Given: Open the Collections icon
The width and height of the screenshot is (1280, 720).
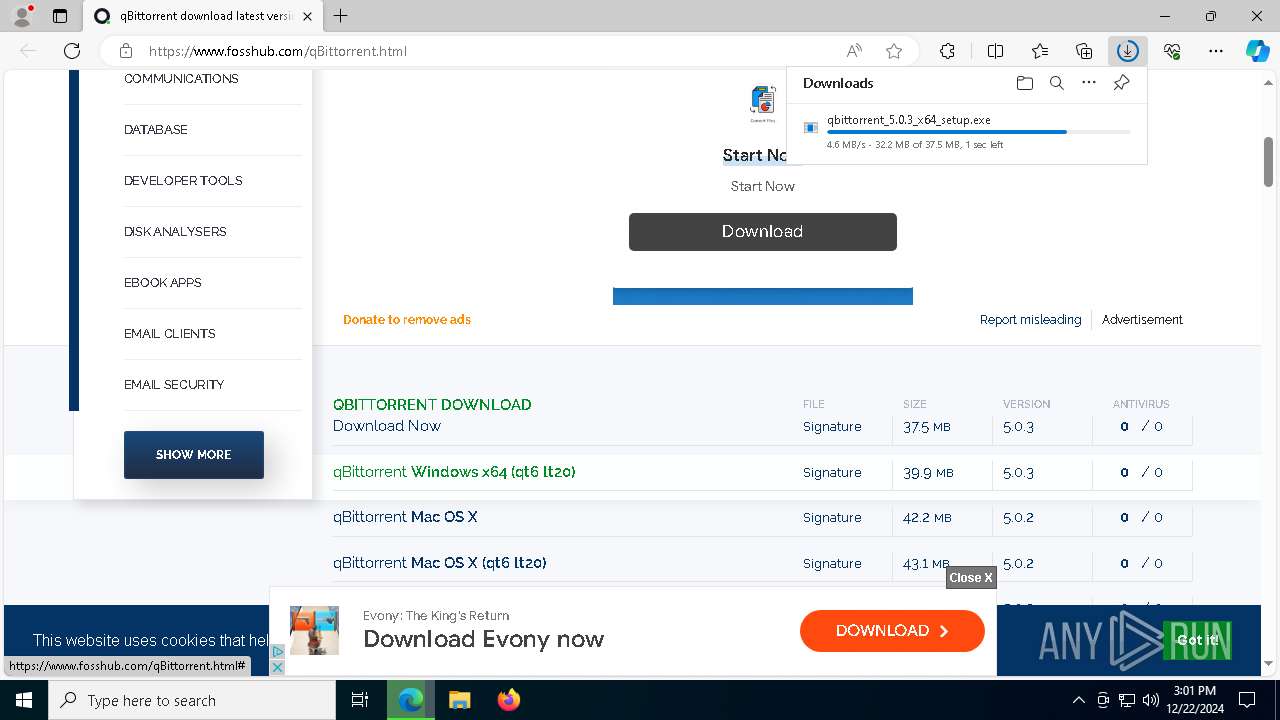Looking at the screenshot, I should 1084,51.
